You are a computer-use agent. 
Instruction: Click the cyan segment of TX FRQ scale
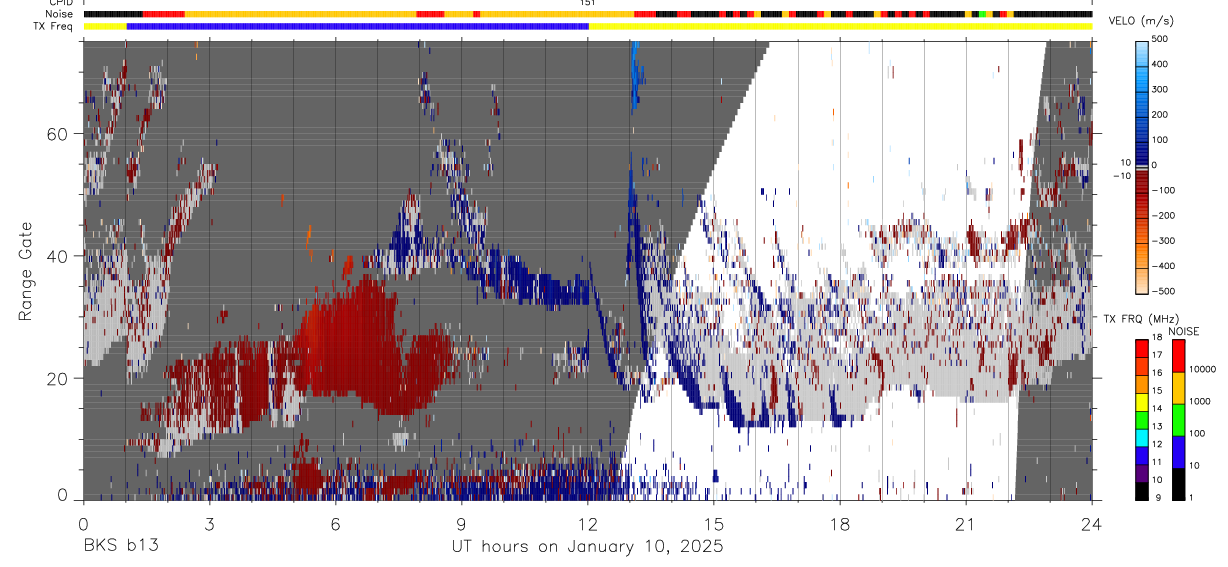tap(1142, 437)
